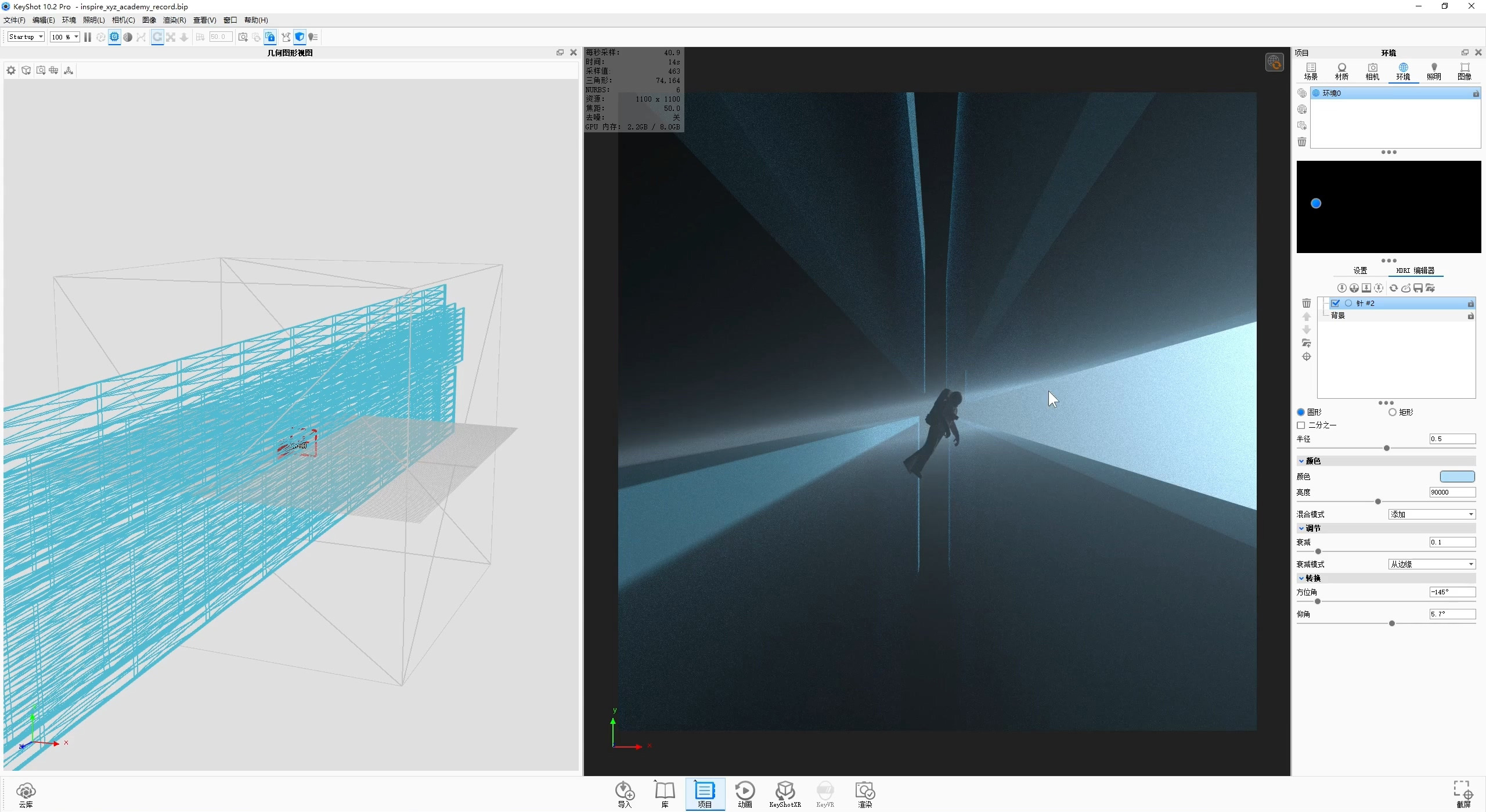Pause the realtime rendering
Image resolution: width=1486 pixels, height=812 pixels.
point(87,37)
